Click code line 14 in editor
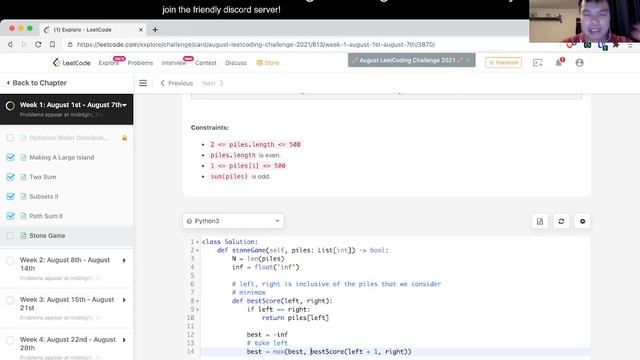 coord(396,352)
